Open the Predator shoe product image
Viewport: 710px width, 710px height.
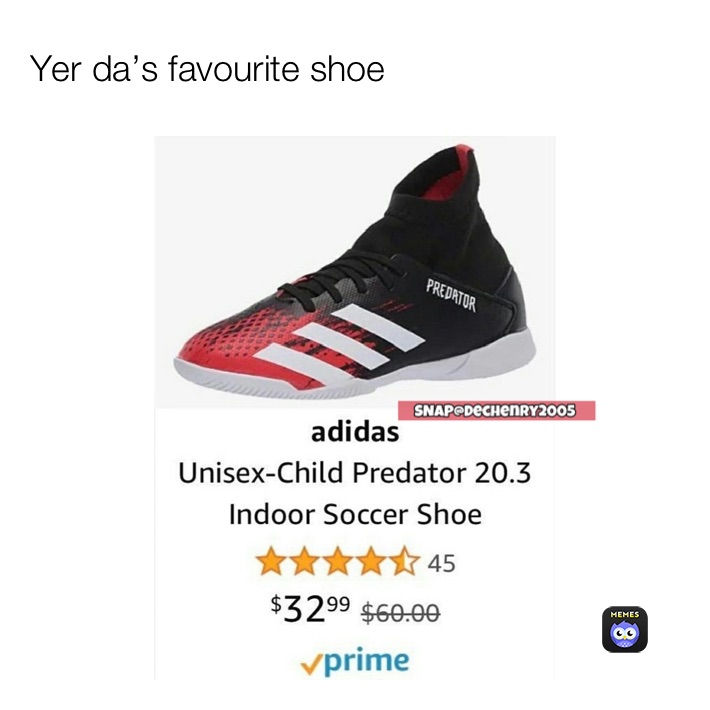point(355,272)
